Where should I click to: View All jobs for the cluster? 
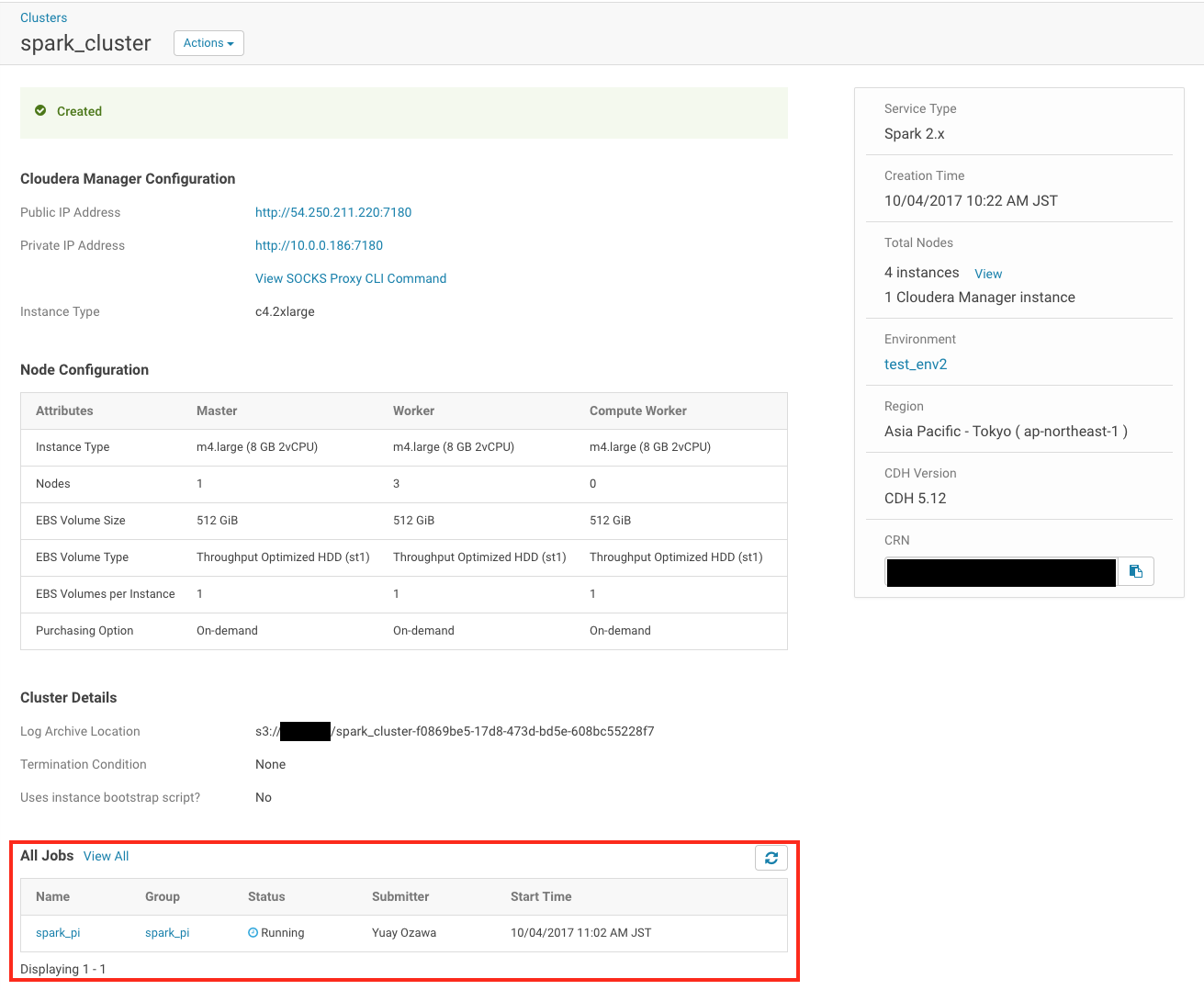(x=106, y=856)
